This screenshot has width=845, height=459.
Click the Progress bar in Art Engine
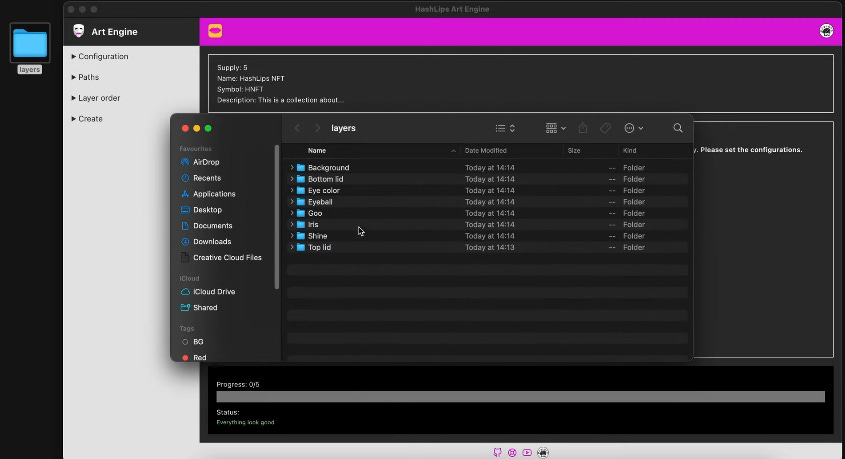coord(521,397)
